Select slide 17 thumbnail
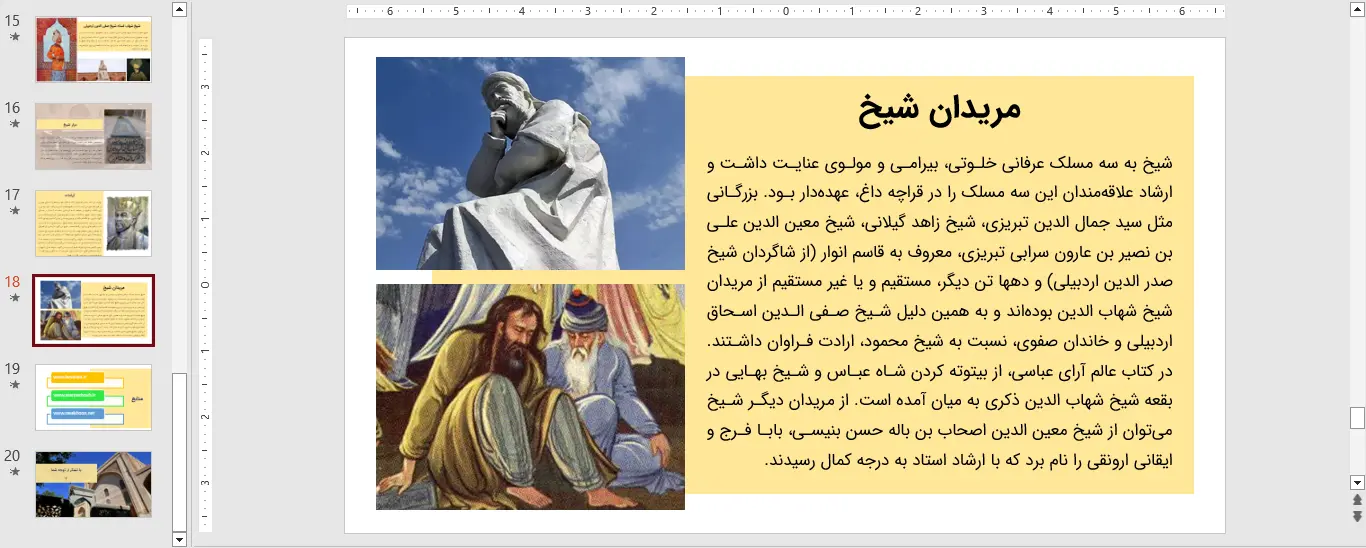 tap(93, 223)
